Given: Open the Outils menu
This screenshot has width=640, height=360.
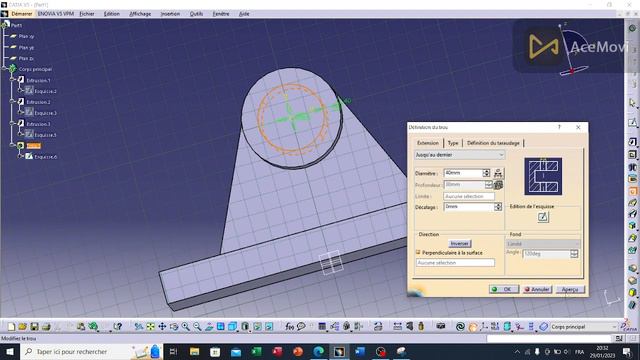Looking at the screenshot, I should [x=196, y=14].
